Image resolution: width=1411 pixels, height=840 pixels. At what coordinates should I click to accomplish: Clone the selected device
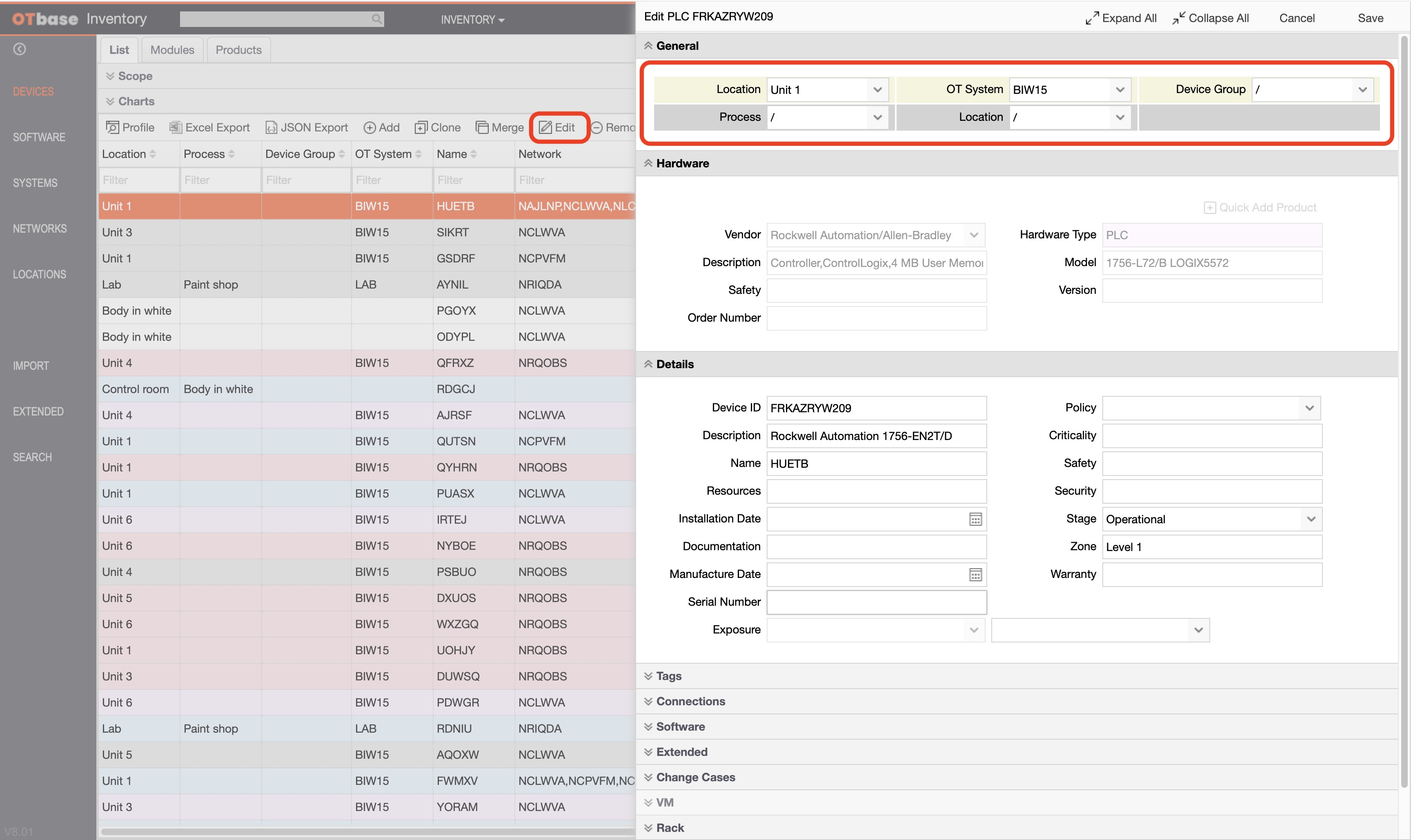point(438,127)
